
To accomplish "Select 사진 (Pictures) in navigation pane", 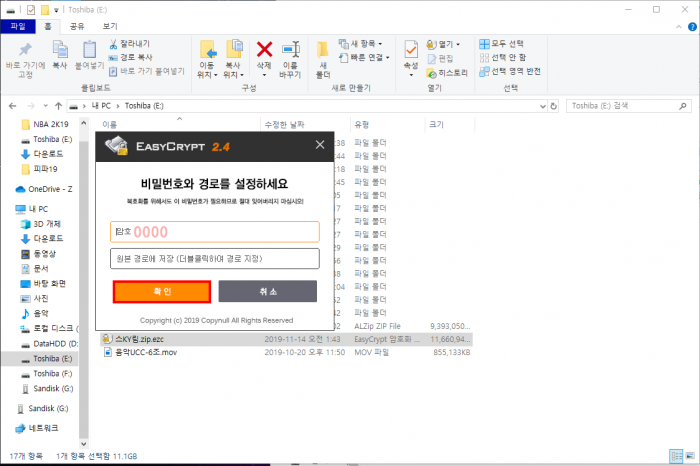I will 35,298.
